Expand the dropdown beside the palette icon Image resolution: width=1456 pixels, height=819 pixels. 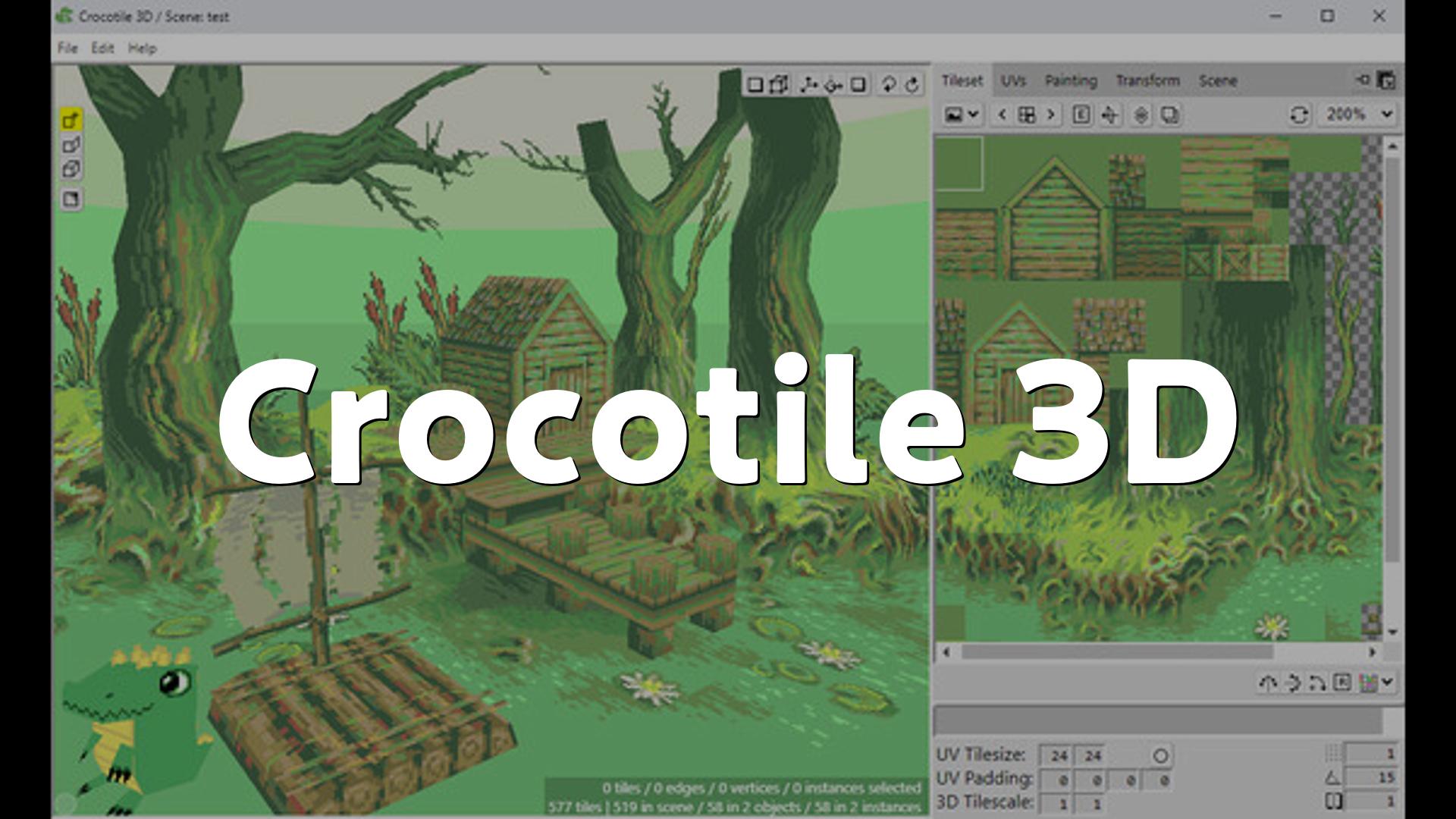click(x=1387, y=682)
